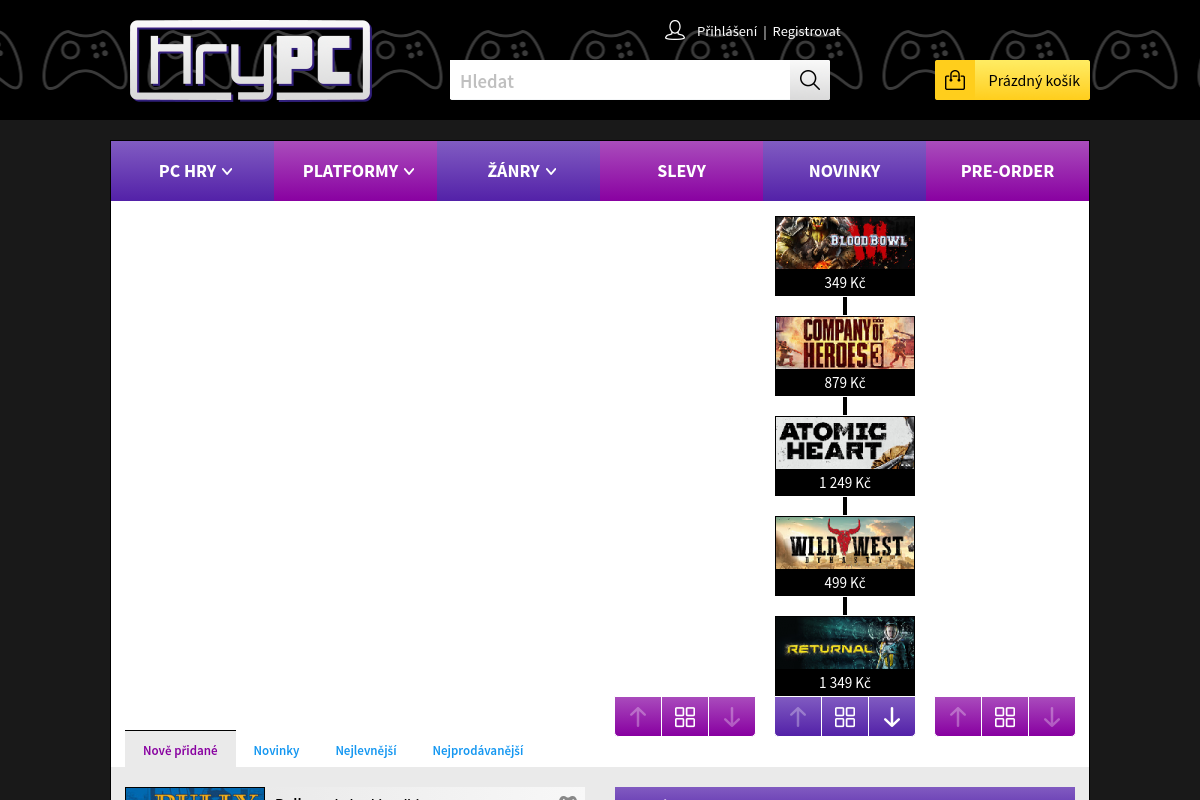Click the Registrovat link
Image resolution: width=1200 pixels, height=800 pixels.
(806, 32)
